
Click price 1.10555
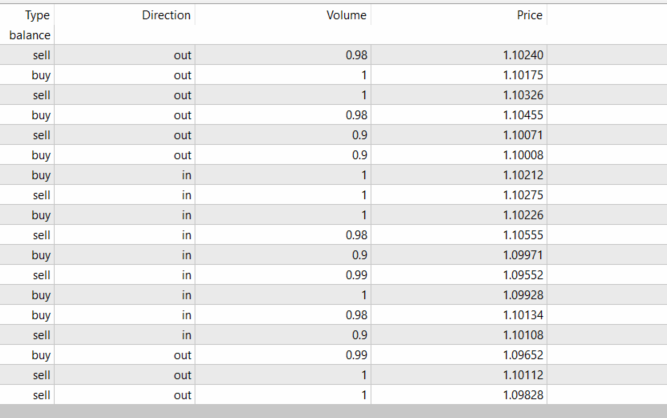coord(523,235)
